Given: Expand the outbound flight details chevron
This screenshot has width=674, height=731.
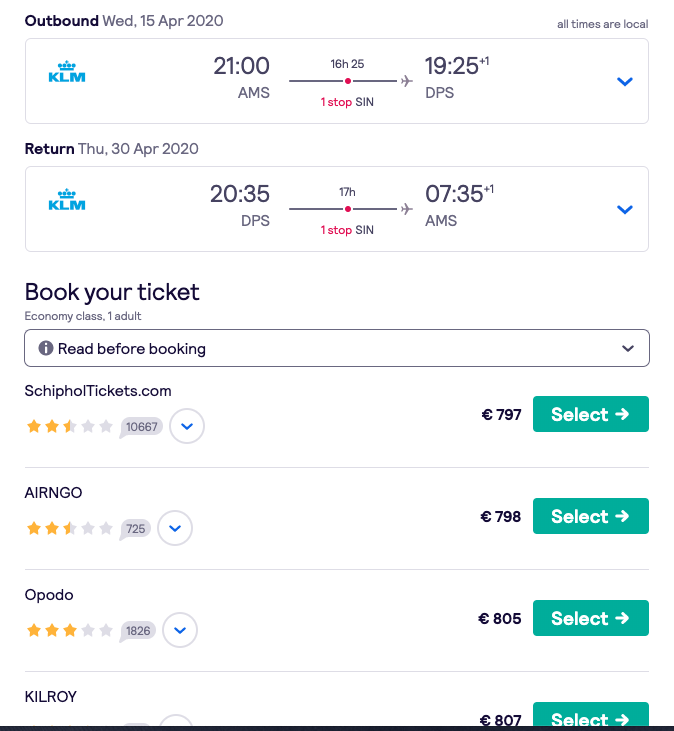Looking at the screenshot, I should (625, 82).
